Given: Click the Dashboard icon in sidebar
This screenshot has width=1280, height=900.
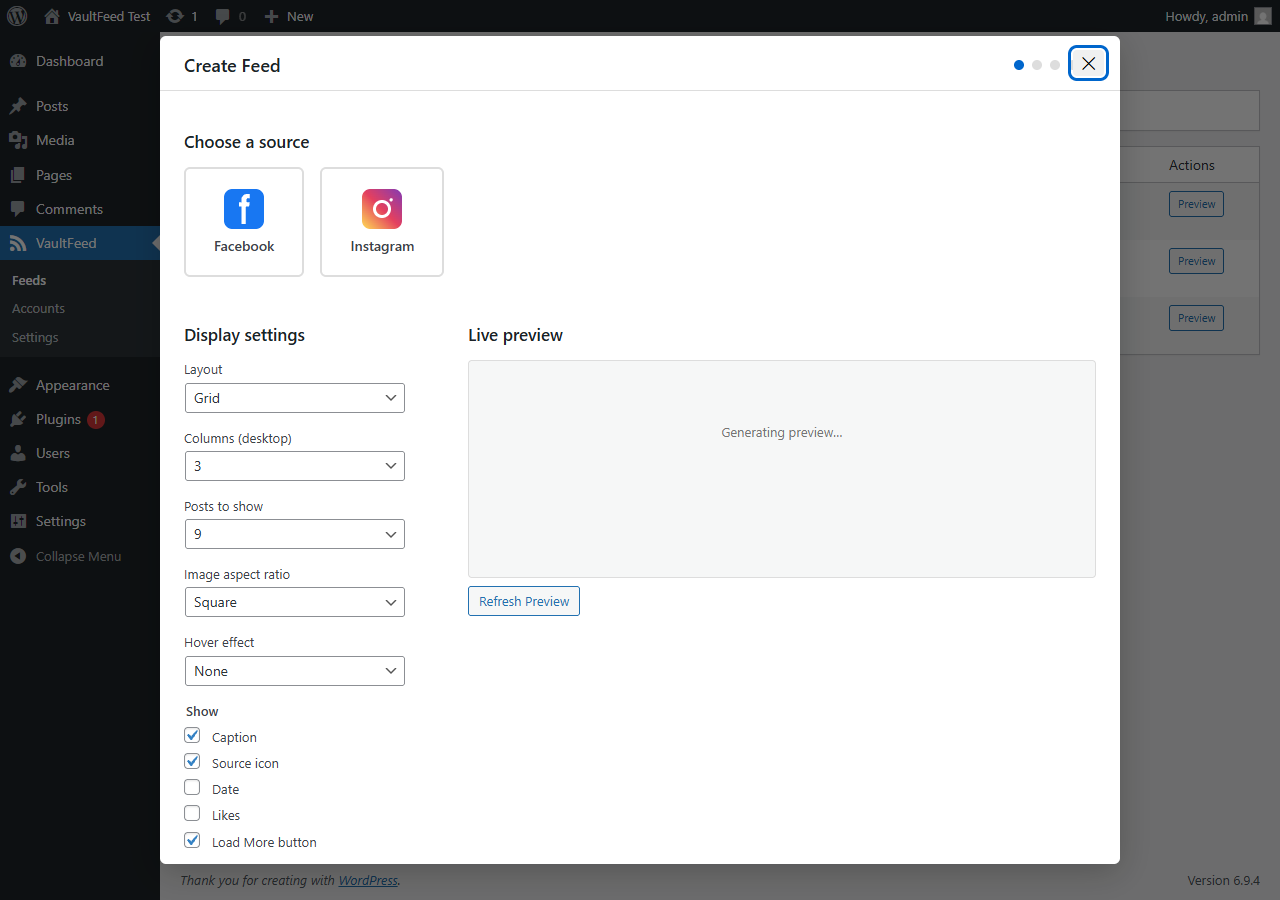Looking at the screenshot, I should pyautogui.click(x=18, y=61).
